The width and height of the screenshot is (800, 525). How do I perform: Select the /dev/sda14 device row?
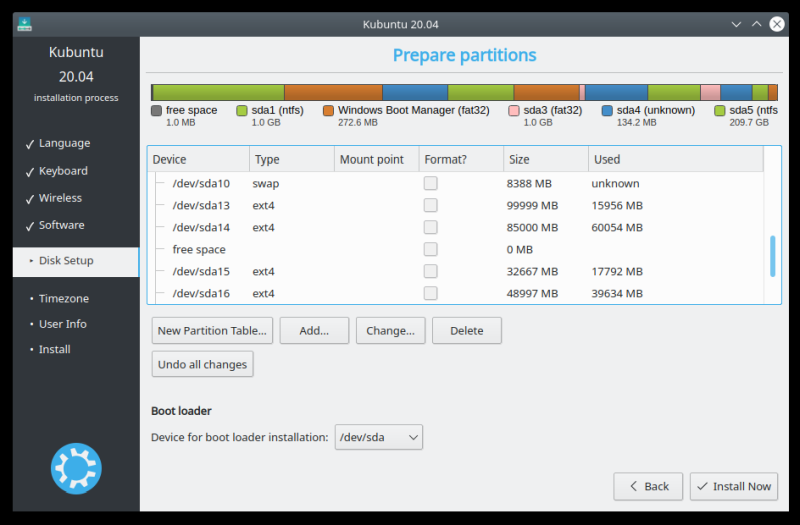pos(456,227)
